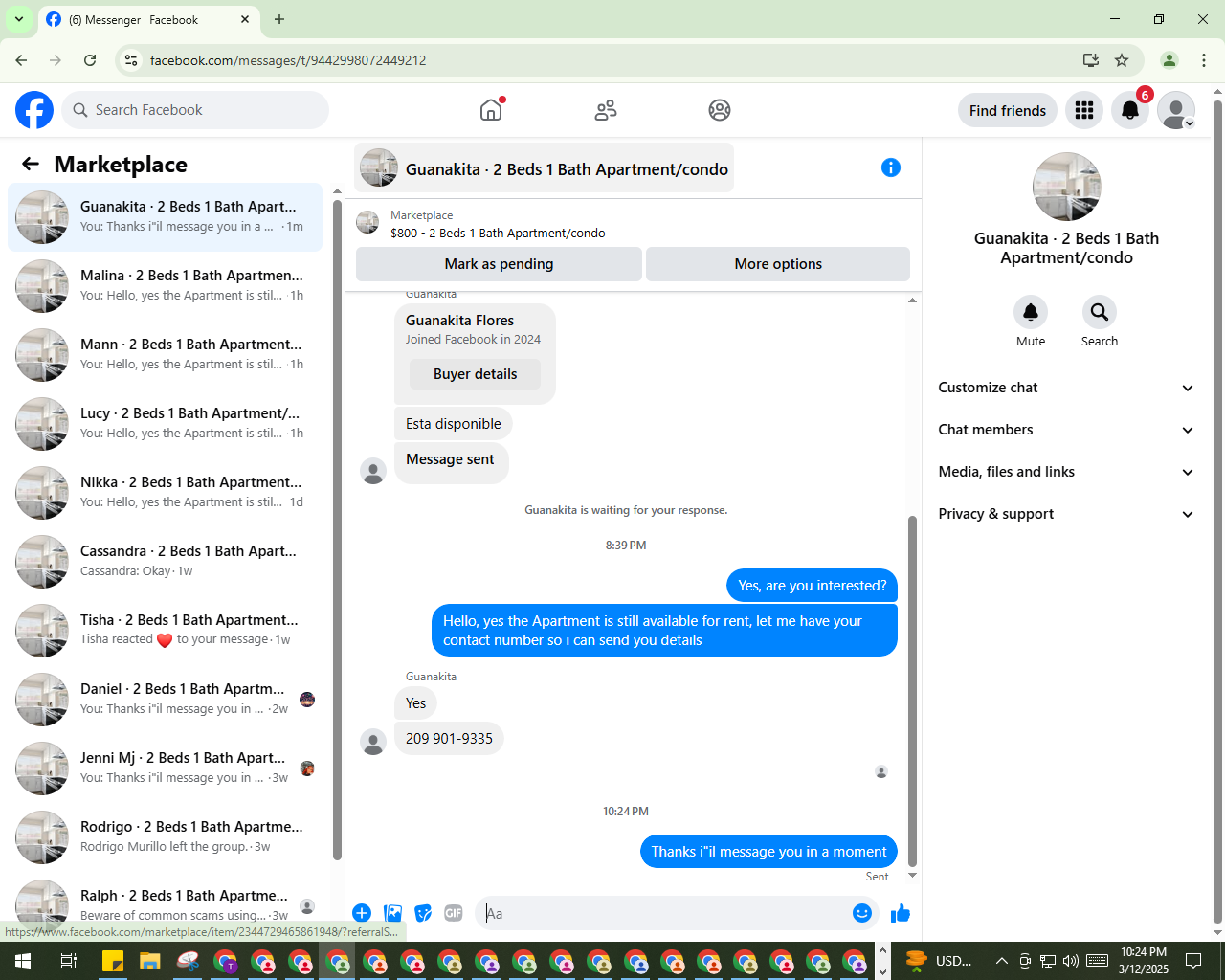This screenshot has width=1225, height=980.
Task: Open the emoji picker in message box
Action: 862,913
